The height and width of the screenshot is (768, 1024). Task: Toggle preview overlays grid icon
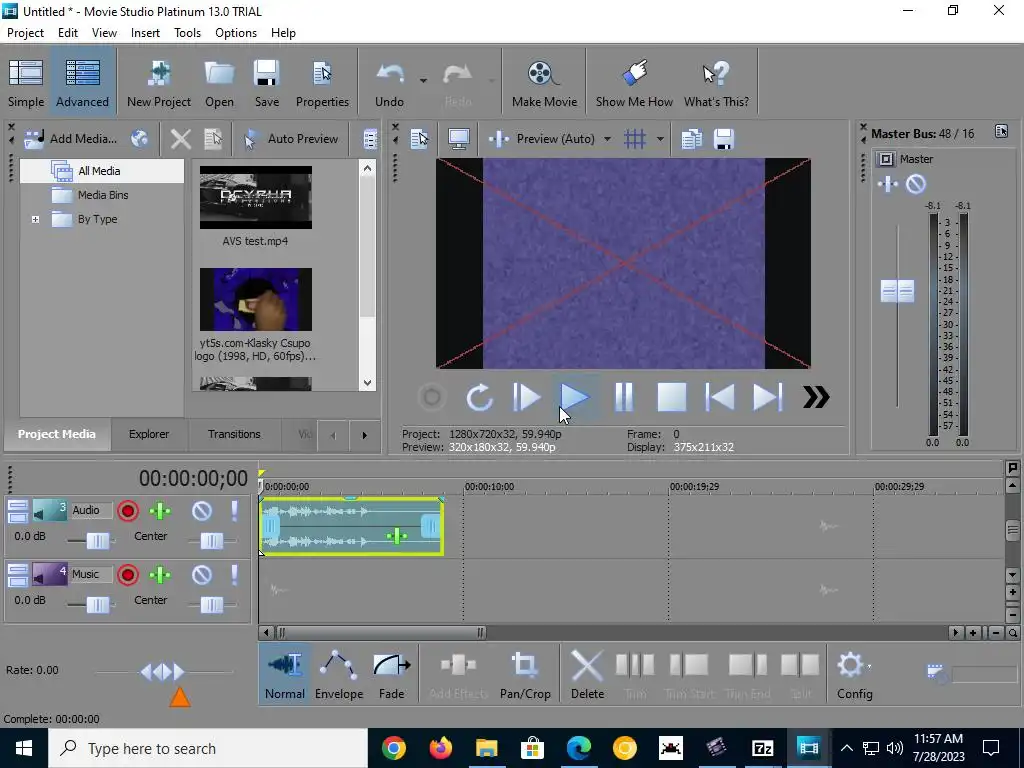click(635, 138)
